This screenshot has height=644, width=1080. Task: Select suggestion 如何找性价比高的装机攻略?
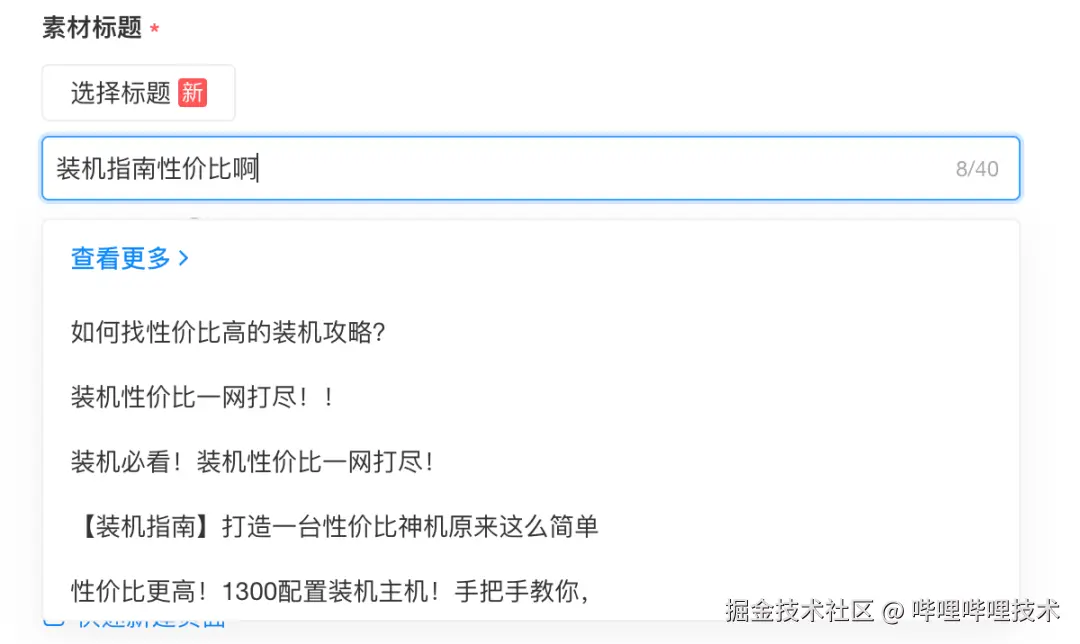[228, 333]
